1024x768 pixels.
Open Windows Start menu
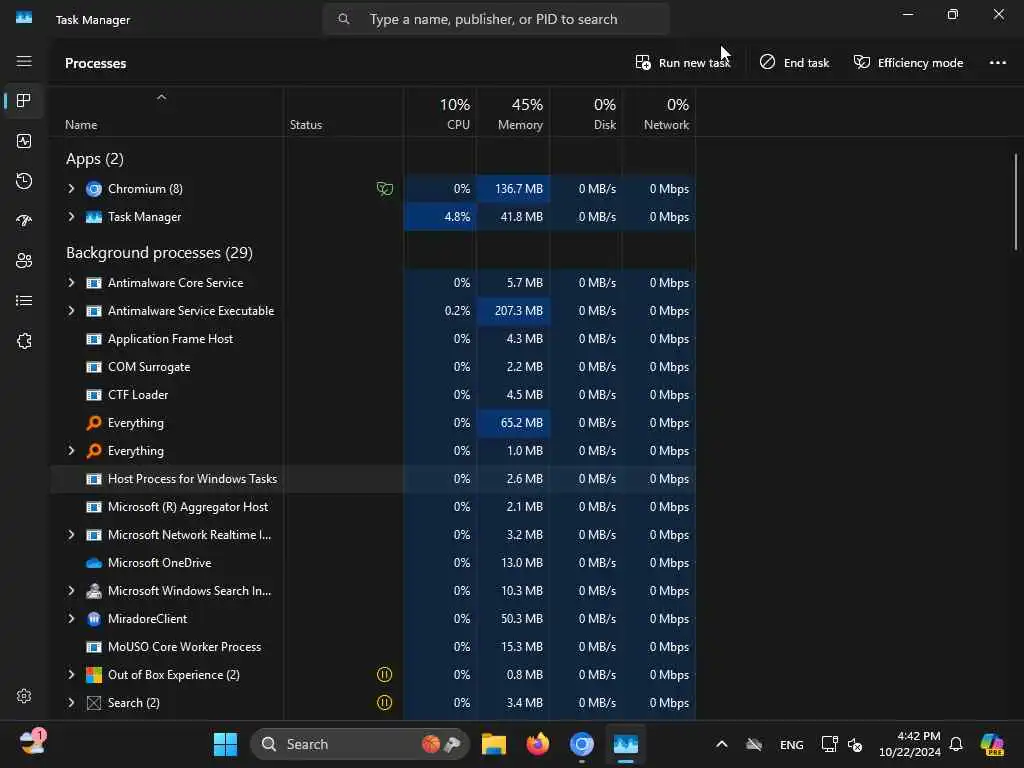(225, 744)
